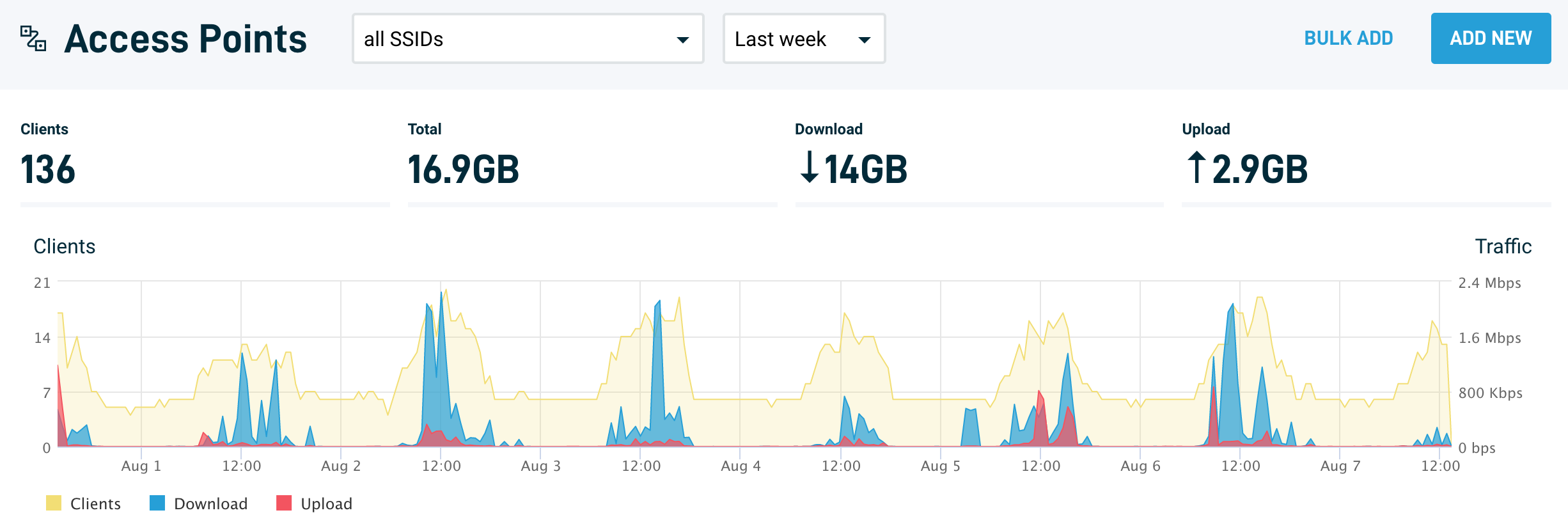
Task: Click the 800 Kbps axis label
Action: (1490, 393)
